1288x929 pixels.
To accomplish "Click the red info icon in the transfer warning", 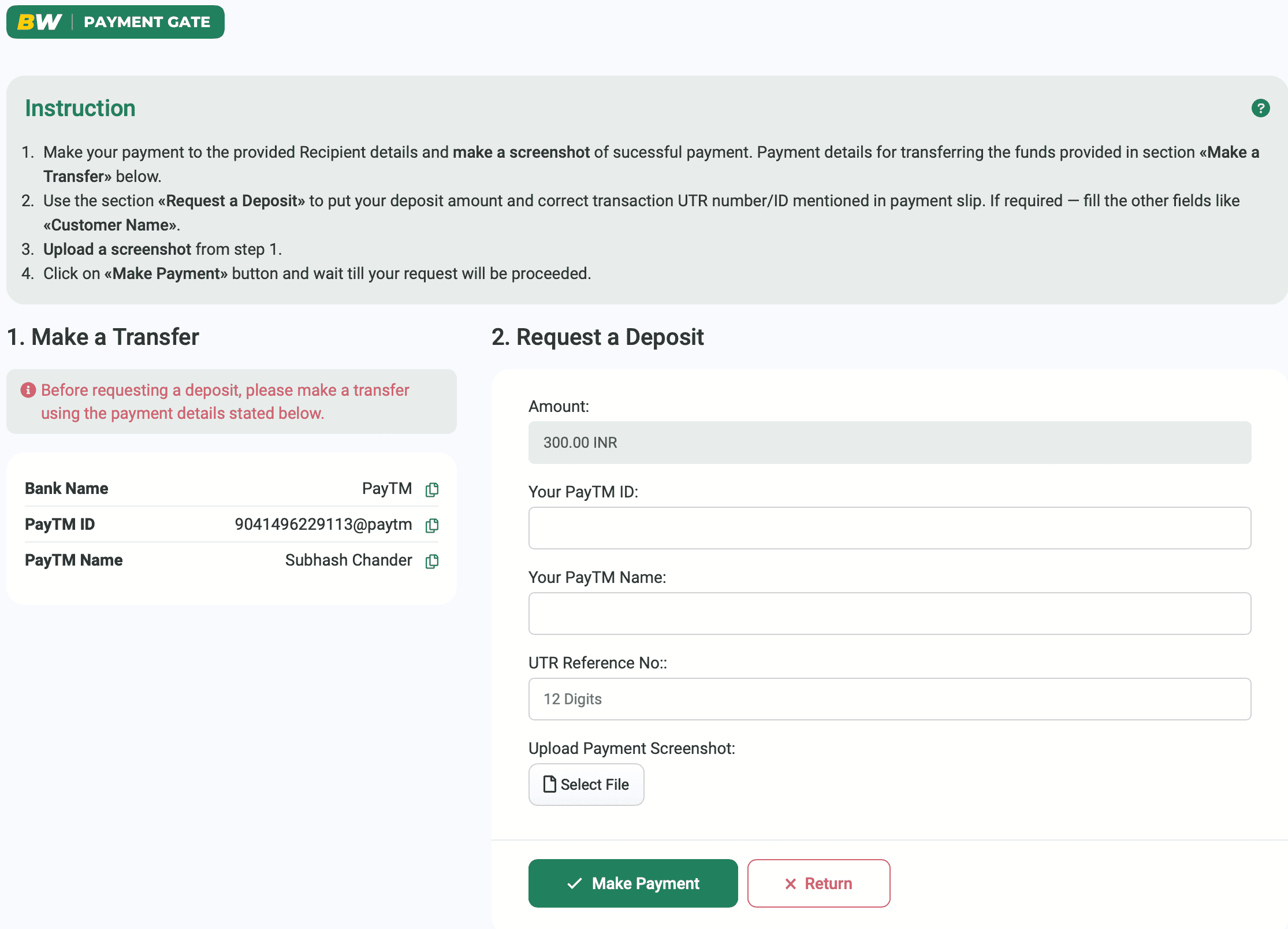I will click(28, 390).
